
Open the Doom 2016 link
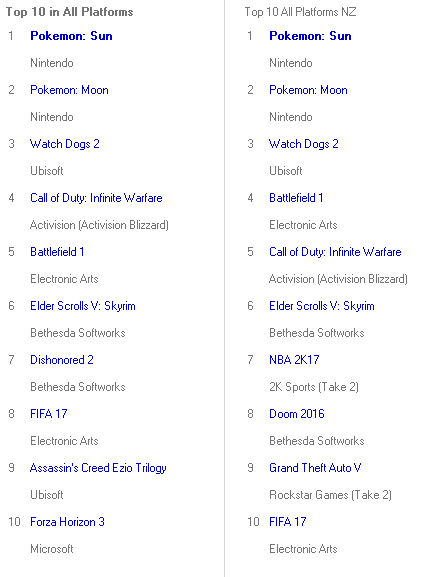point(297,414)
